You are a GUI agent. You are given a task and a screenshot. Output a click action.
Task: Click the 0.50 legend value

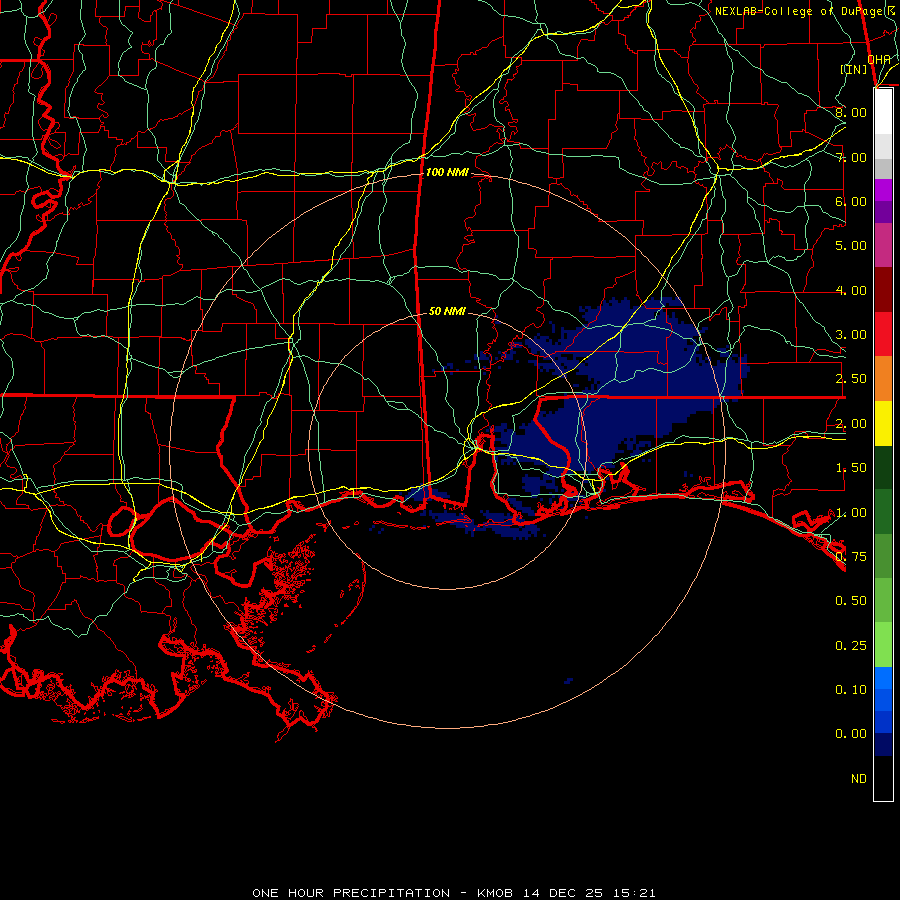(x=851, y=601)
